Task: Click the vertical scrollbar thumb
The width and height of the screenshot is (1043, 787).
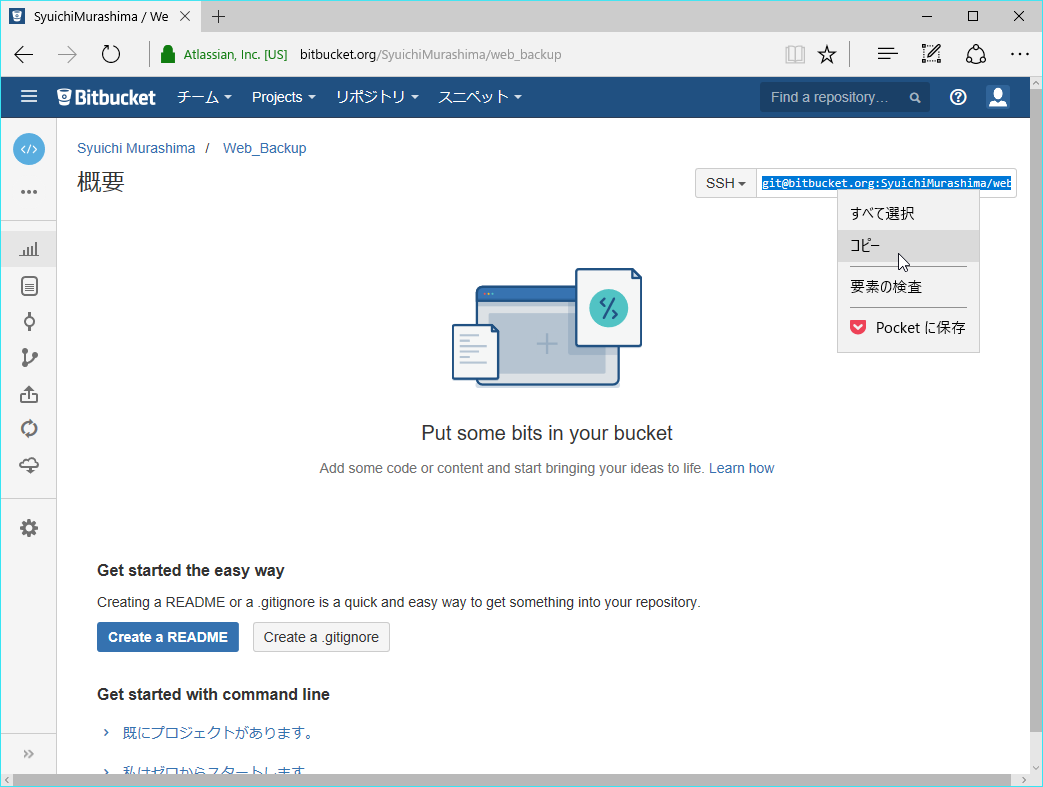Action: coord(1036,408)
